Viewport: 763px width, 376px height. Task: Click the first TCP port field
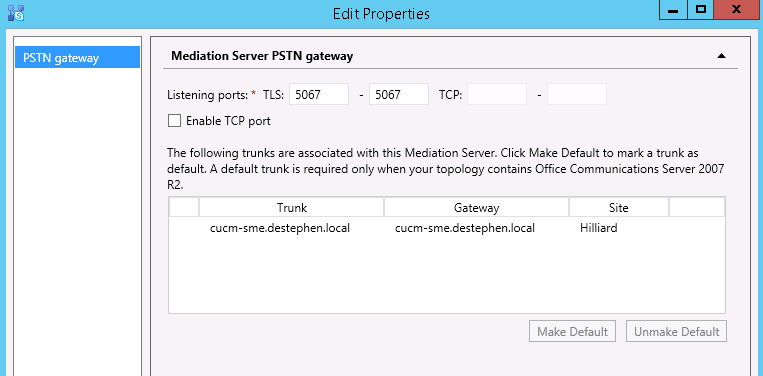coord(497,94)
